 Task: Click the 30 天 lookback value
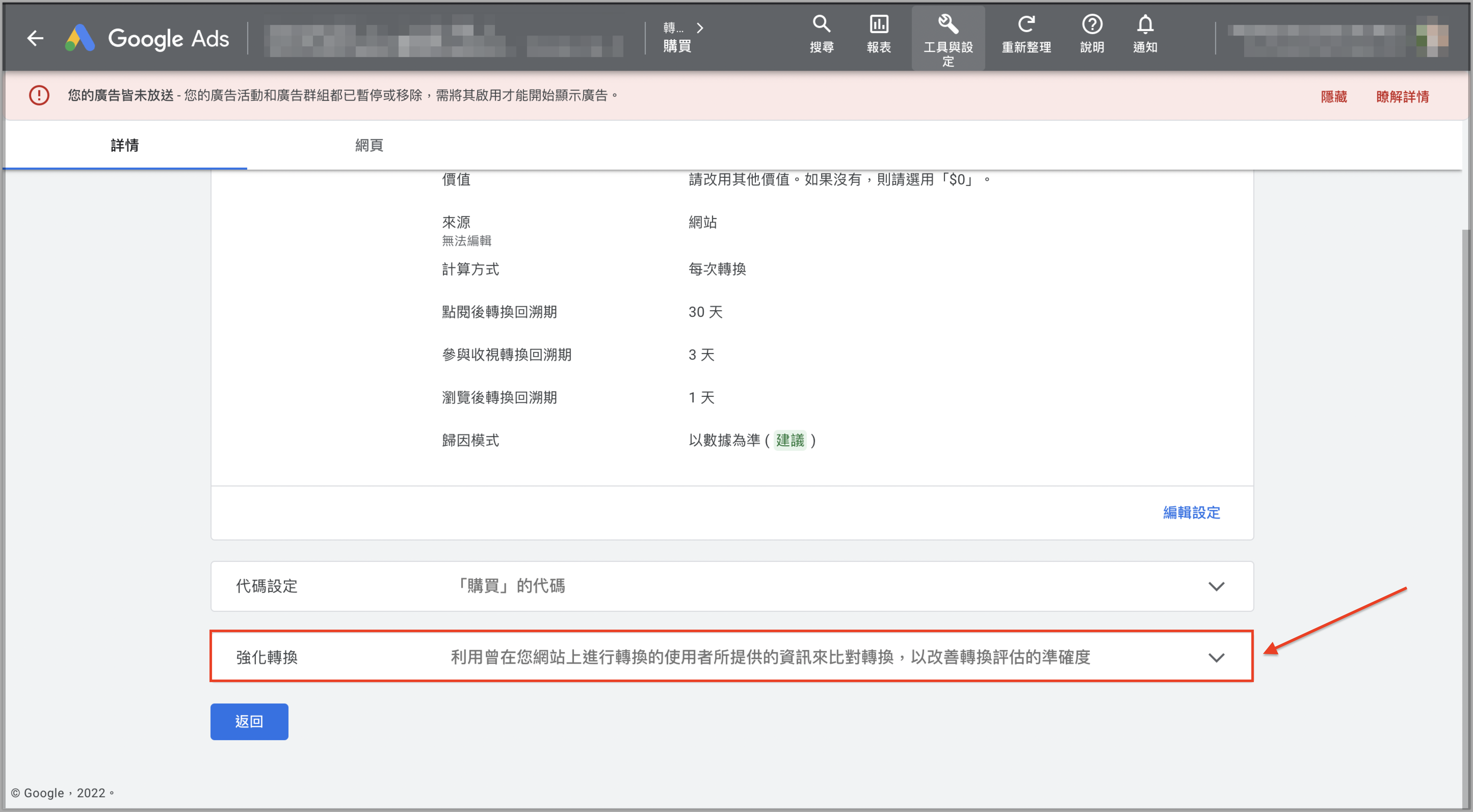pyautogui.click(x=706, y=312)
